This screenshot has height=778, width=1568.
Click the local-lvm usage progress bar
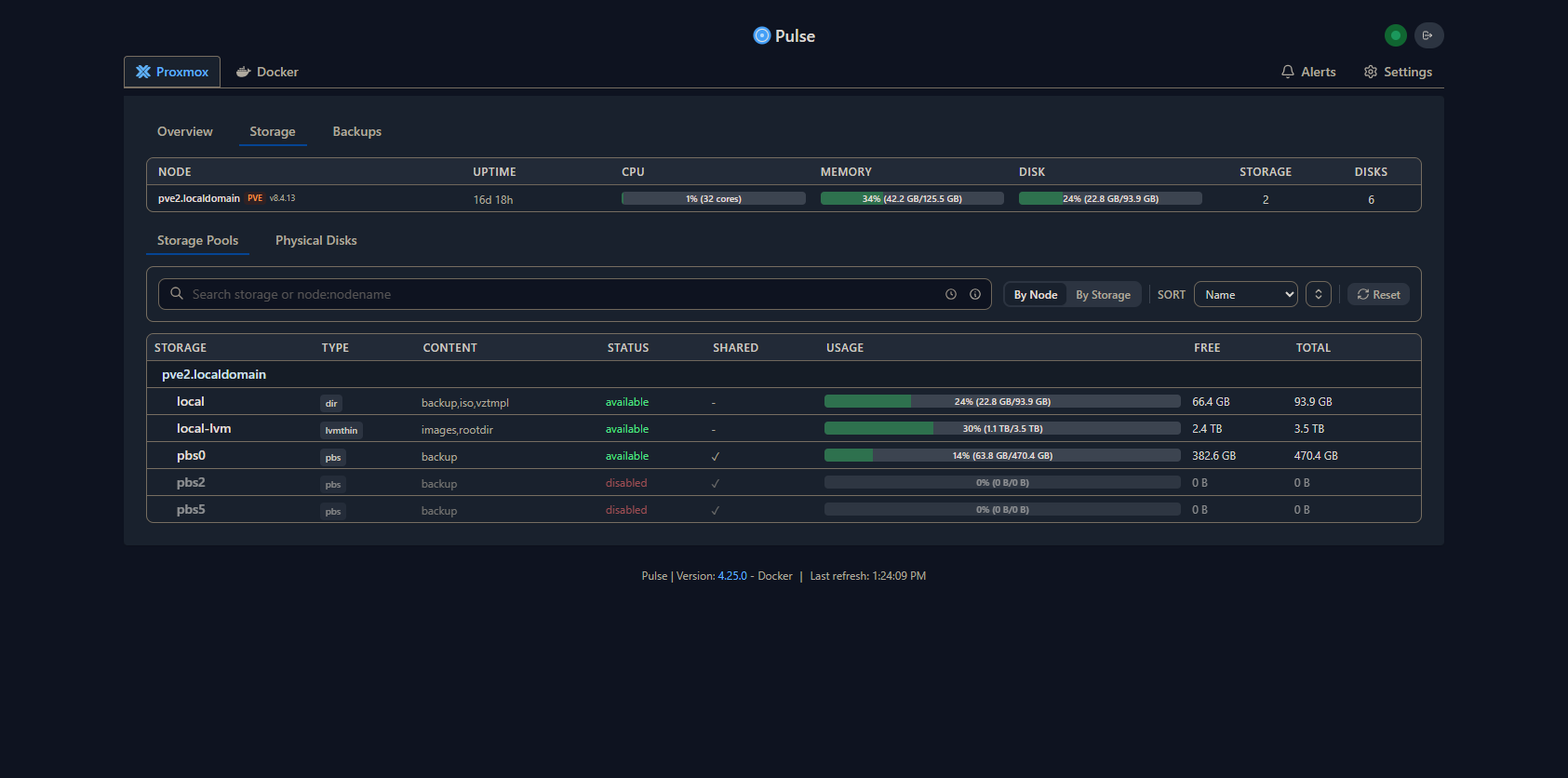1001,429
